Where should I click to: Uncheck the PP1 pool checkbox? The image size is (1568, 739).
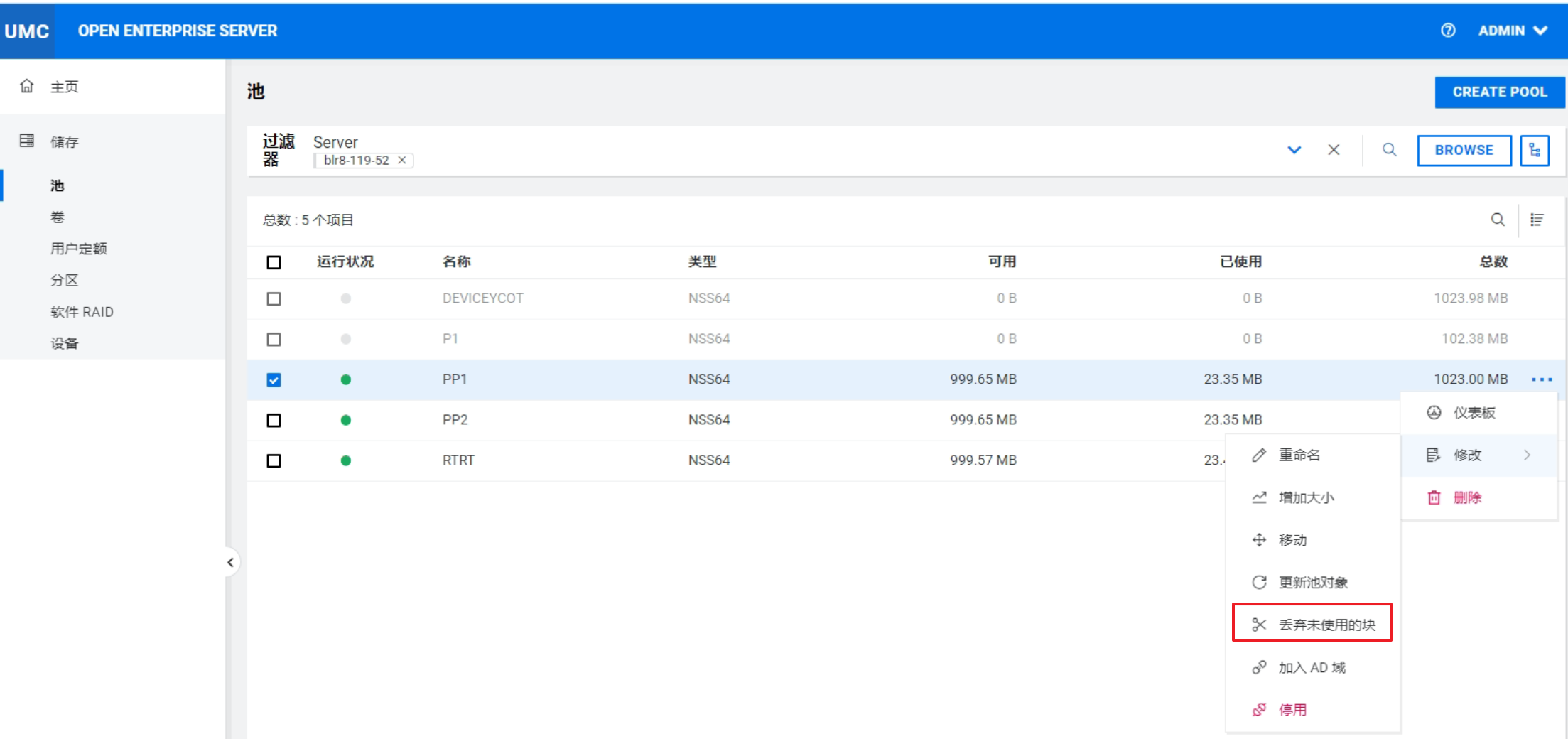tap(274, 380)
